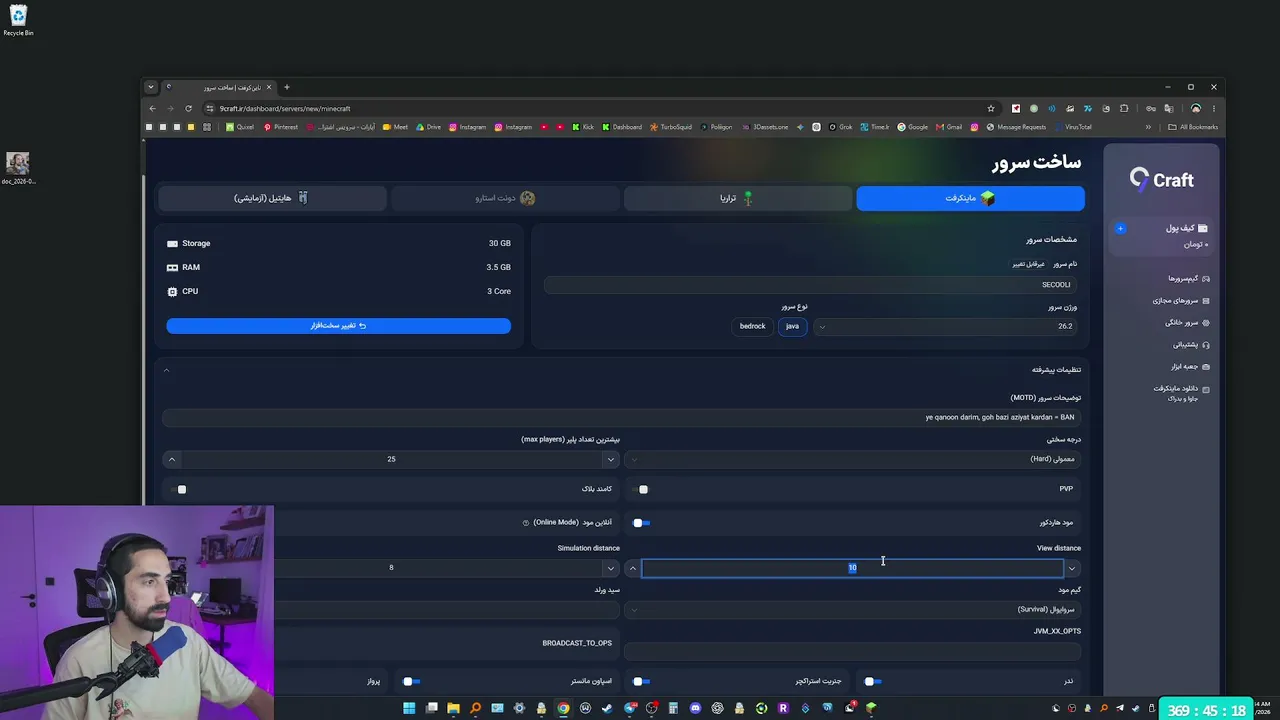Toggle اسپاون مانستر switch
Viewport: 1280px width, 720px height.
[412, 682]
